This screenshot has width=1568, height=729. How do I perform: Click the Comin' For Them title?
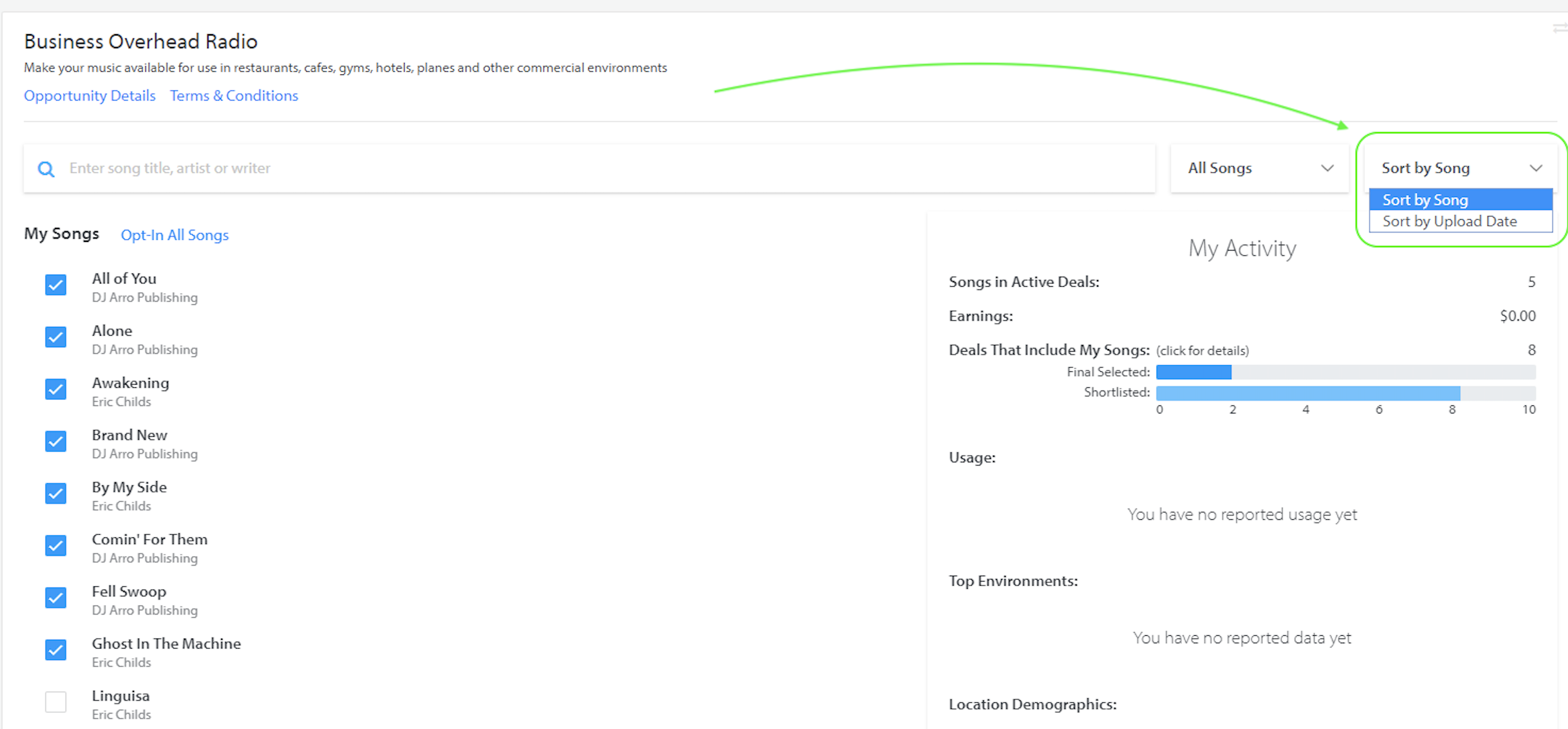tap(149, 539)
